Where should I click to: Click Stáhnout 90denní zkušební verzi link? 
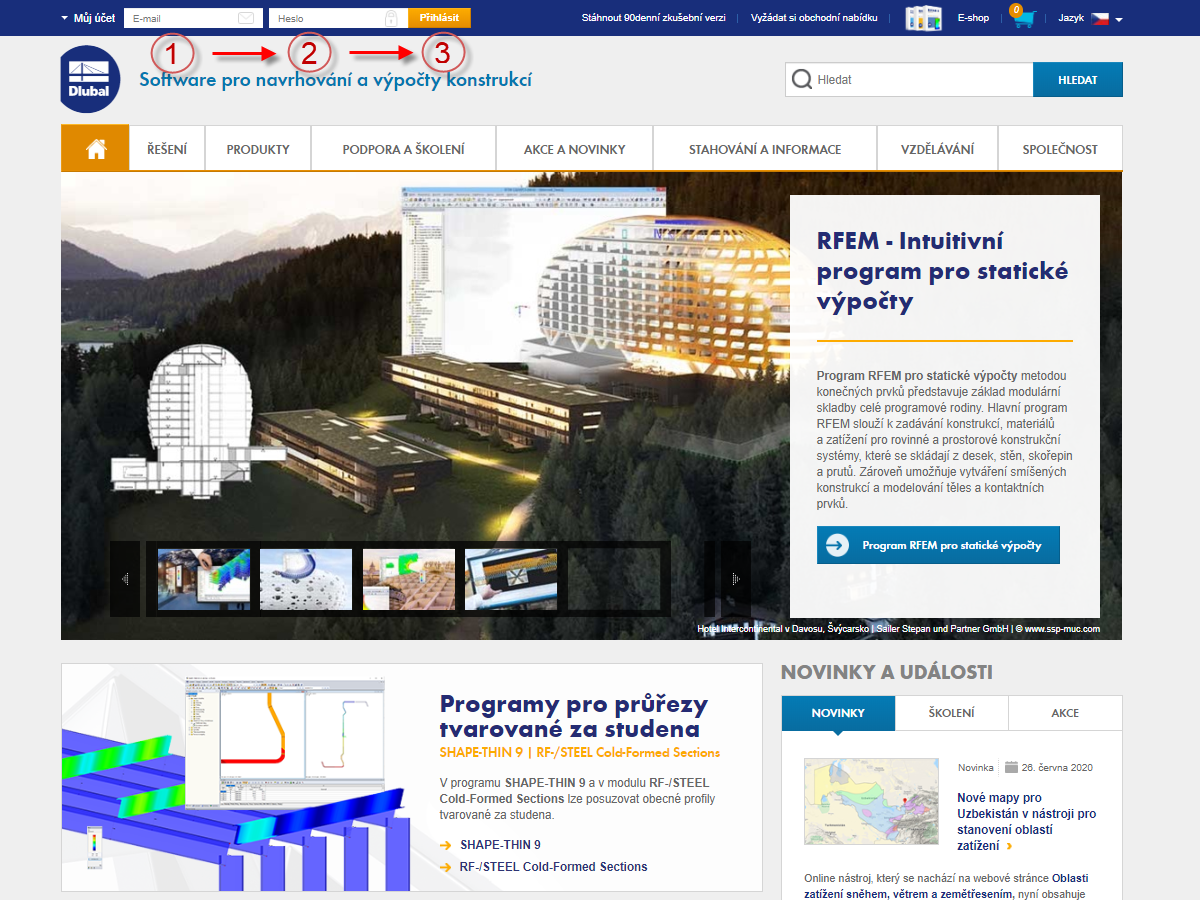pos(653,18)
